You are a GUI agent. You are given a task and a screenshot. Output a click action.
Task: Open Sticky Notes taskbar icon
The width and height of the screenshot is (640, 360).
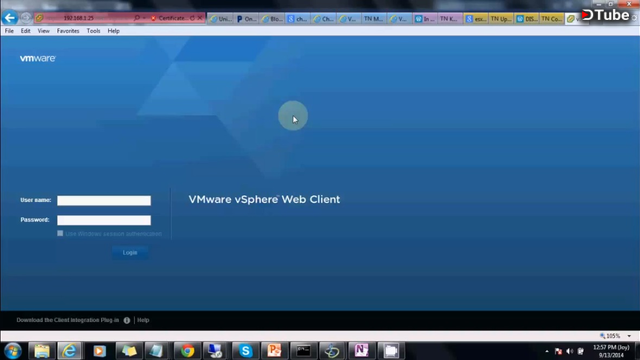[x=129, y=351]
